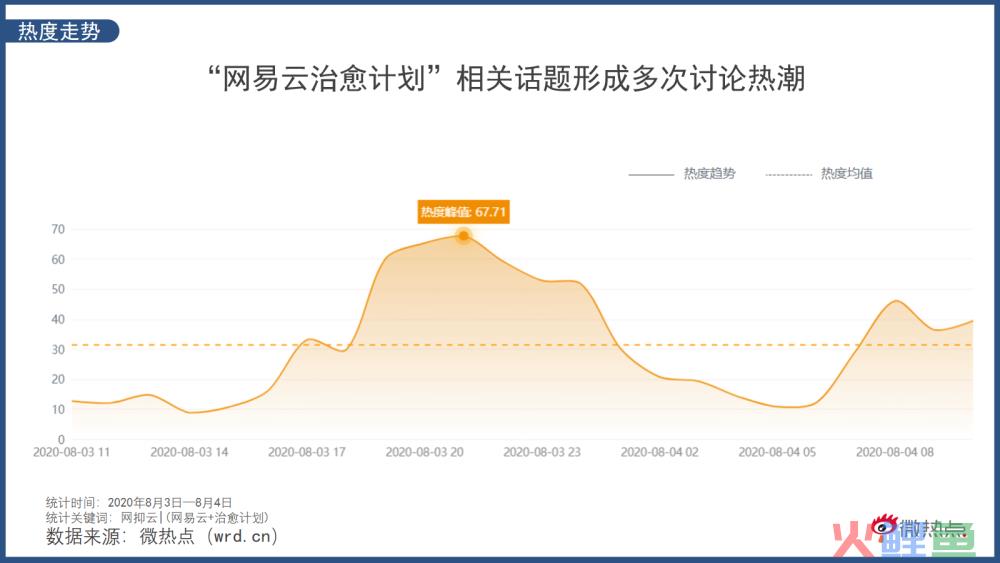The image size is (1000, 563).
Task: Click the 数据来源 微热点 (wrd.cn) text
Action: click(162, 536)
